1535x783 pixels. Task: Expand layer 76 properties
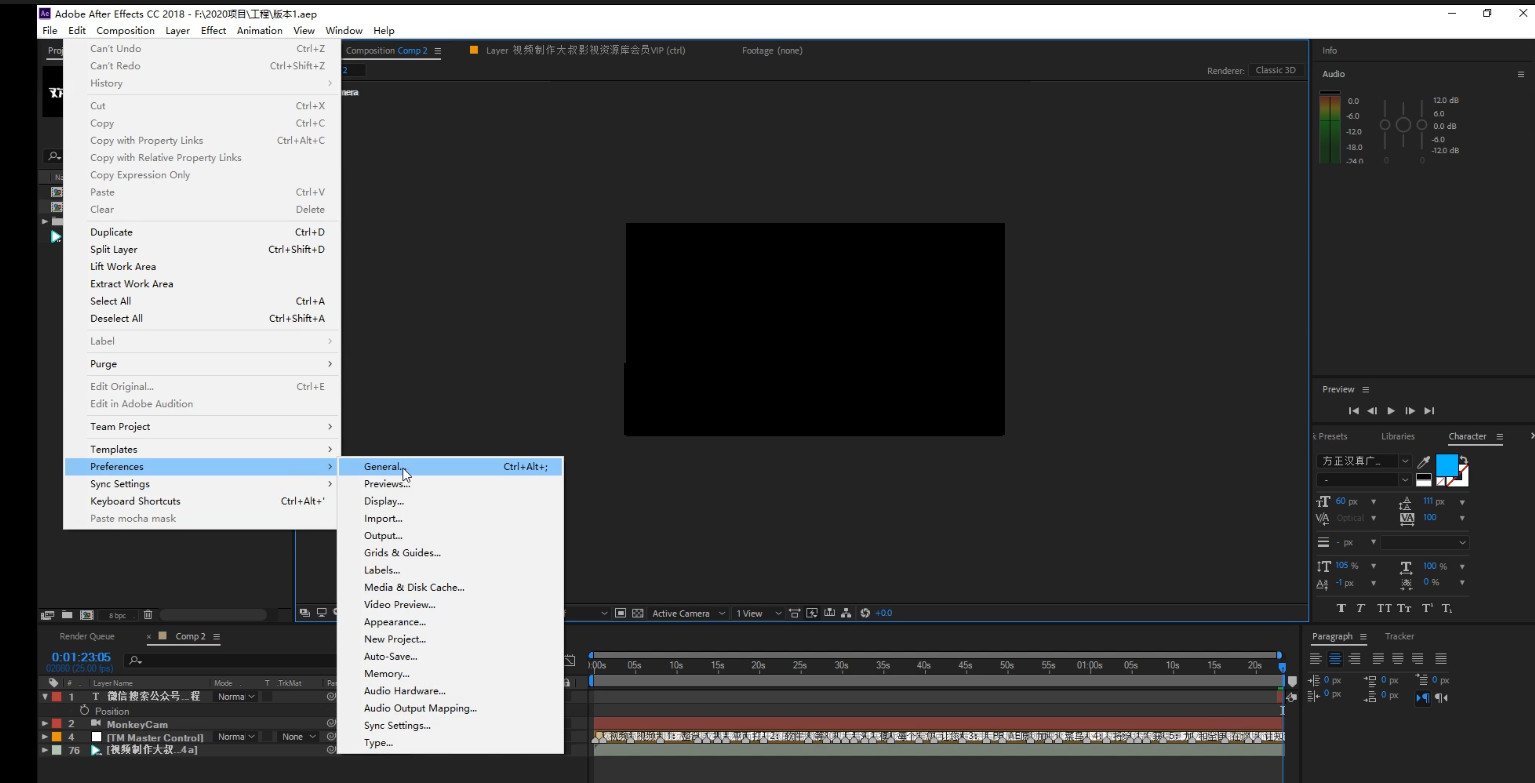click(45, 750)
